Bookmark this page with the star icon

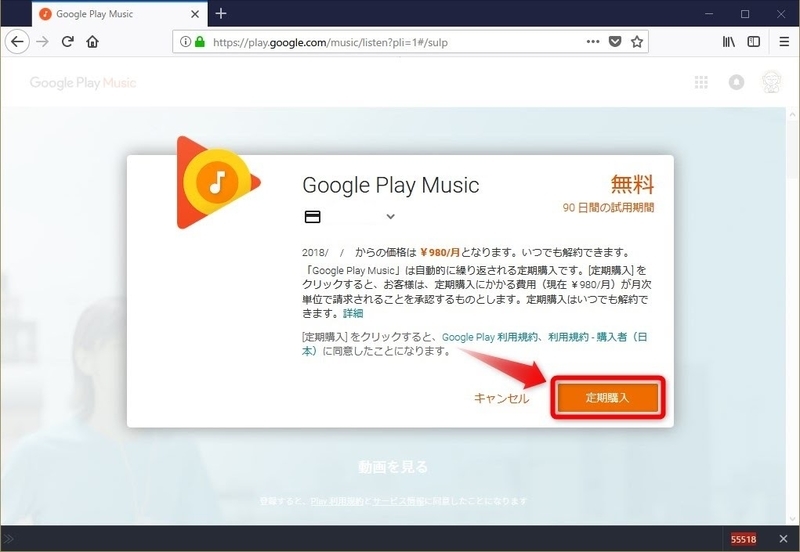pyautogui.click(x=637, y=42)
